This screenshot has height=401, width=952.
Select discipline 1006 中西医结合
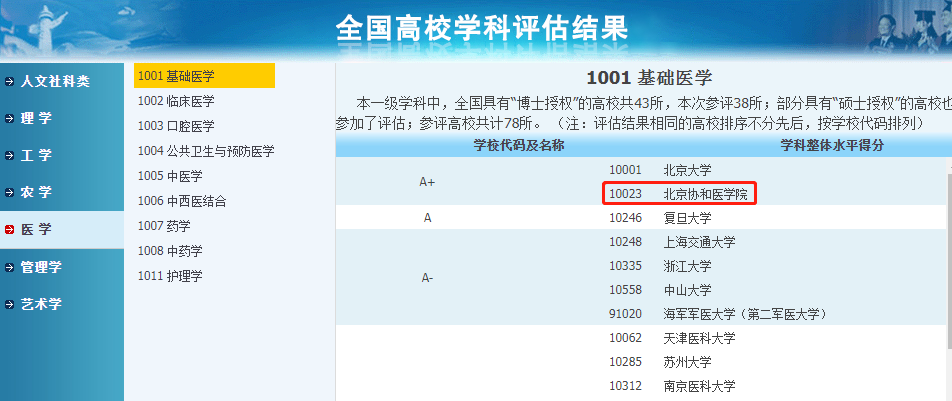[182, 201]
